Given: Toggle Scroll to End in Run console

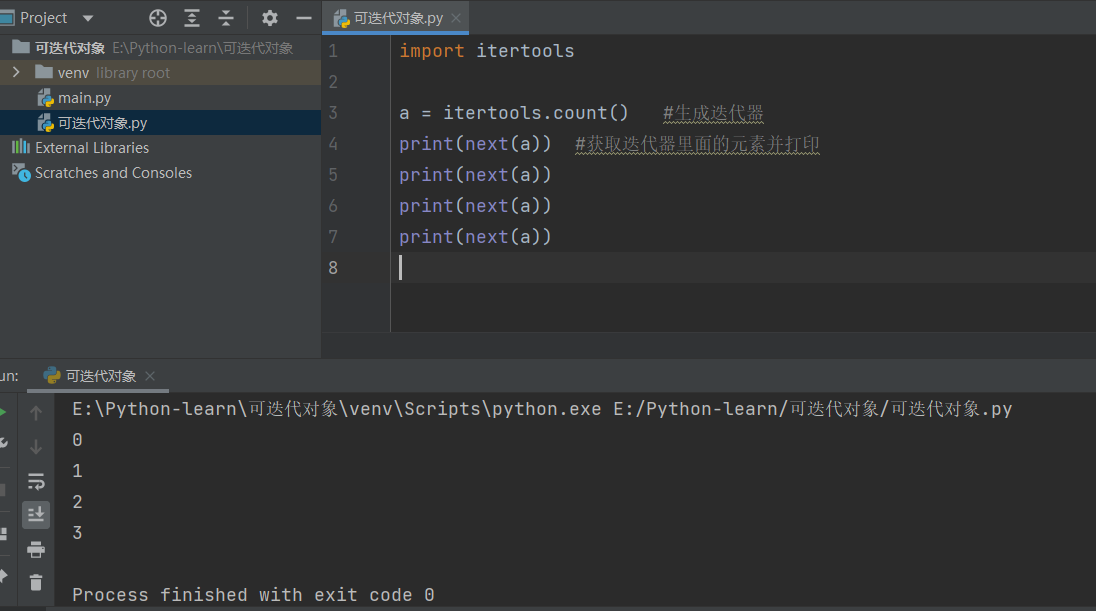Looking at the screenshot, I should tap(36, 515).
